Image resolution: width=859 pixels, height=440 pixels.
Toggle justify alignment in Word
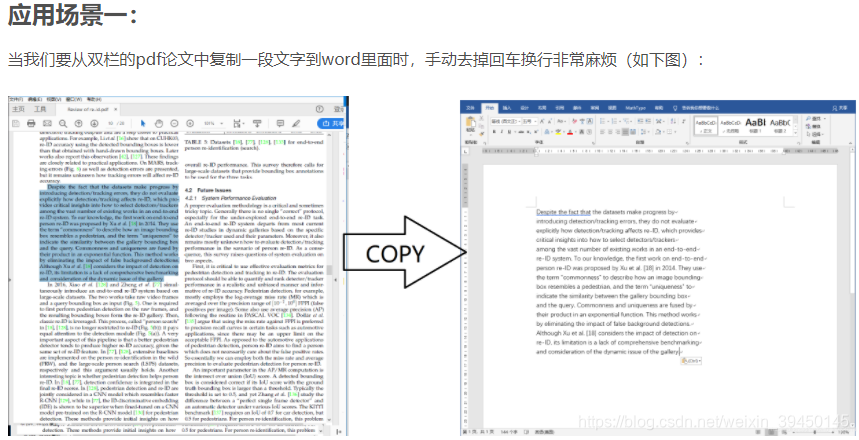tap(626, 132)
